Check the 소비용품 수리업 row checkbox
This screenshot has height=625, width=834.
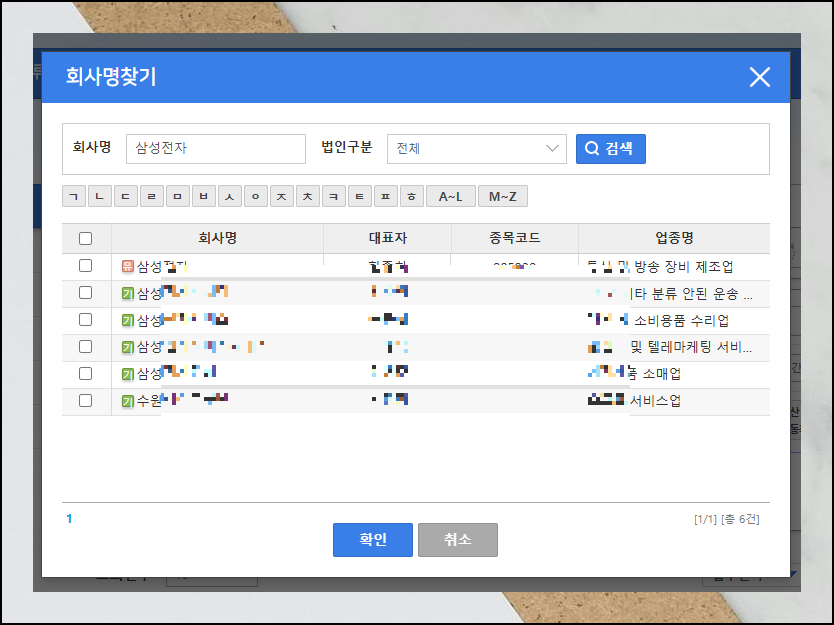point(85,320)
